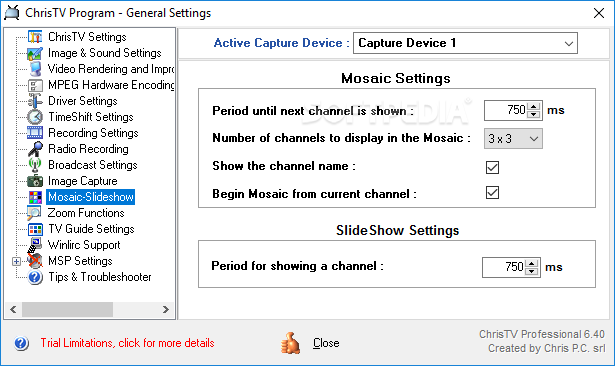This screenshot has height=366, width=615.
Task: Select TV Guide Settings in the tree
Action: tap(91, 229)
